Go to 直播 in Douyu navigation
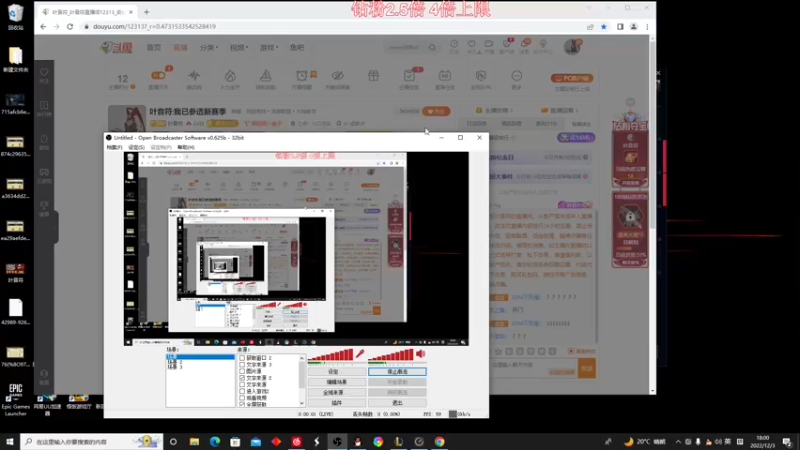The height and width of the screenshot is (450, 800). (x=181, y=47)
